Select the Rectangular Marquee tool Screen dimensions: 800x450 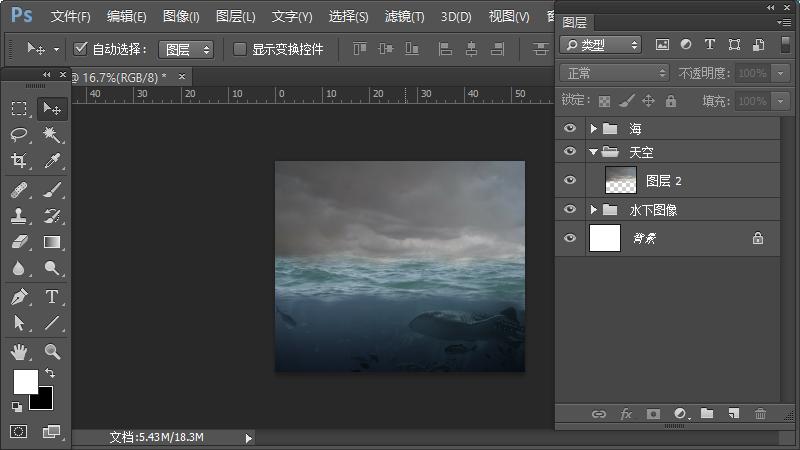tap(19, 108)
